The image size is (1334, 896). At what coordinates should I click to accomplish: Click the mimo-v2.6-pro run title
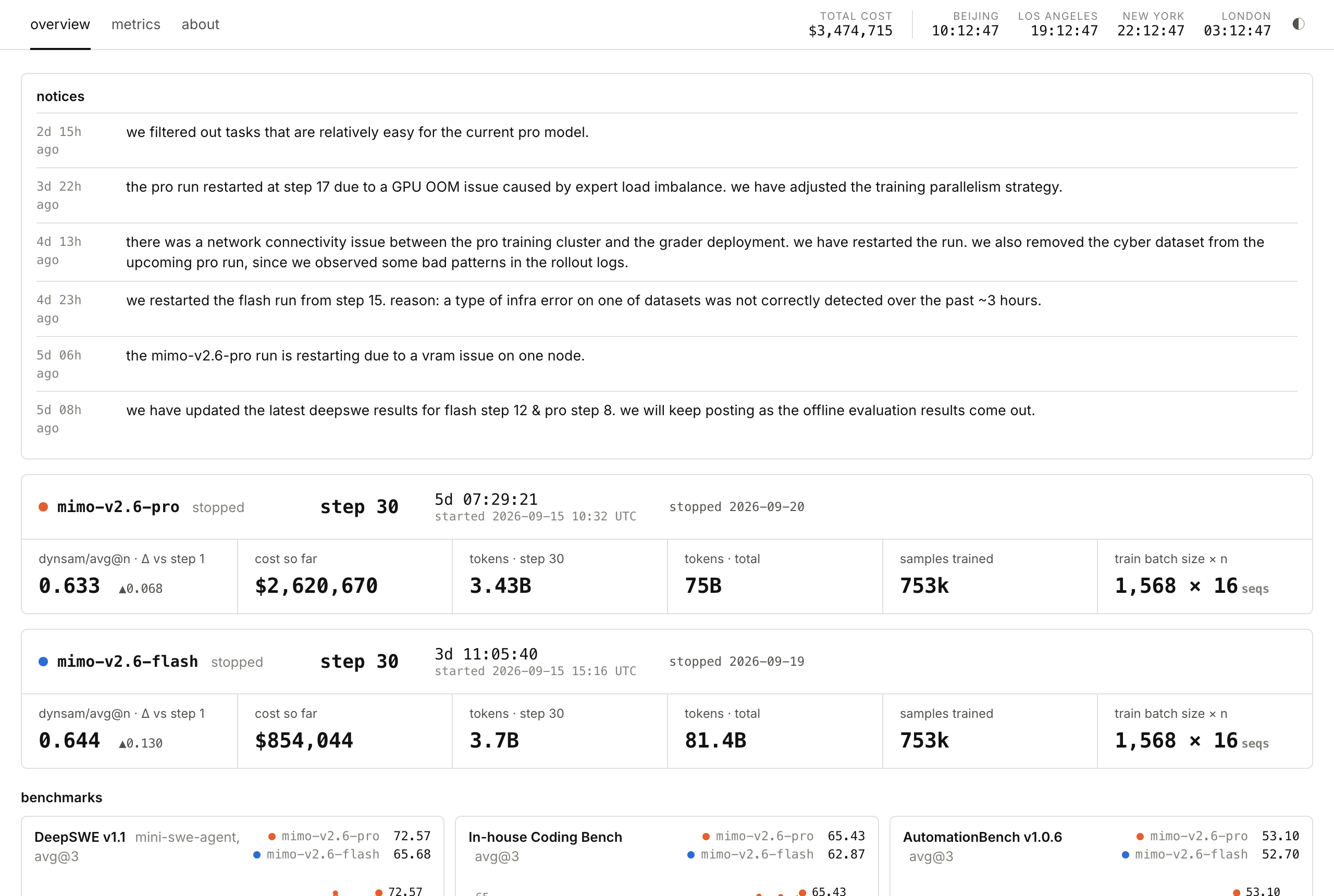tap(118, 507)
